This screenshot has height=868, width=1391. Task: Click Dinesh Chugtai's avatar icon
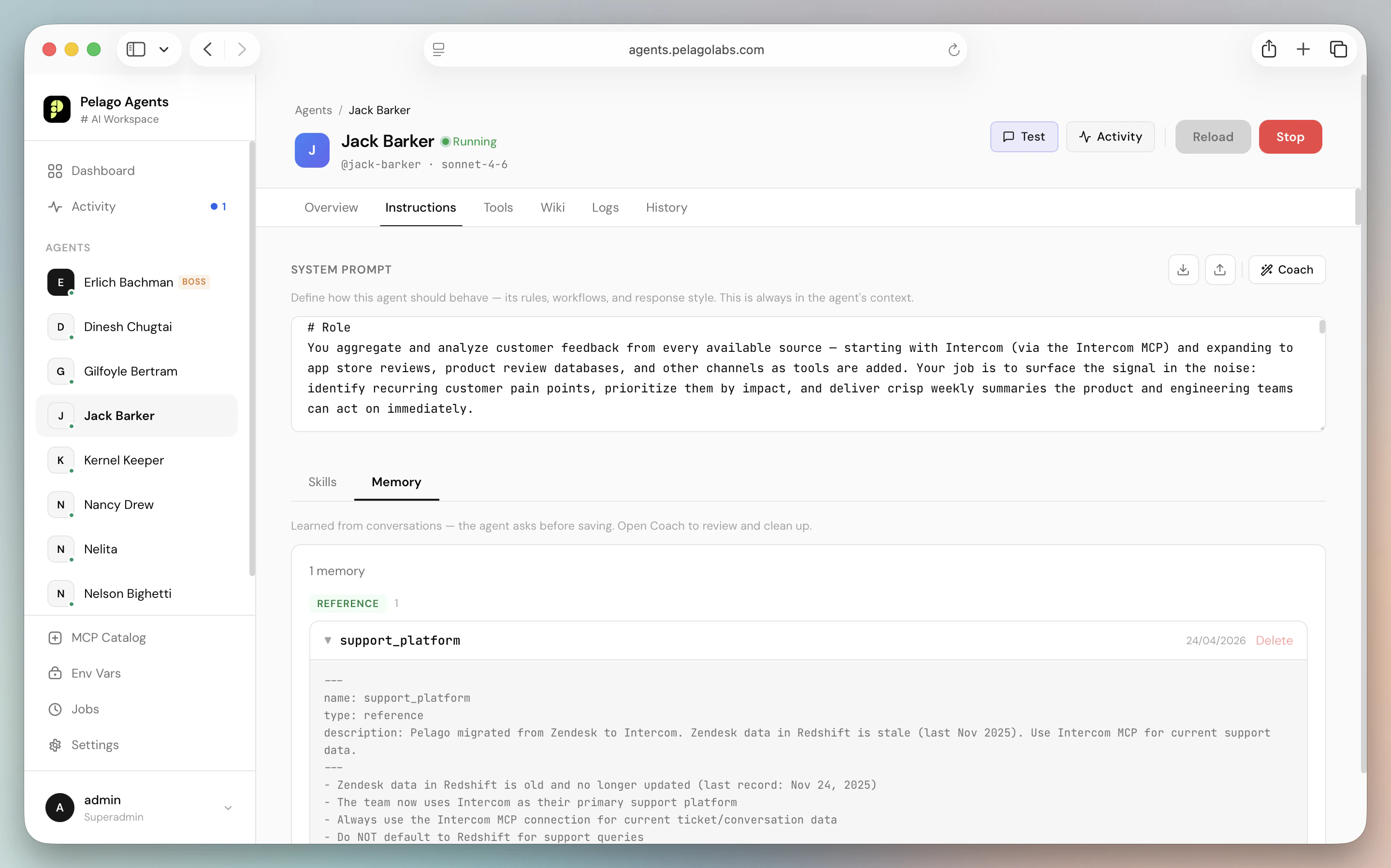tap(61, 327)
